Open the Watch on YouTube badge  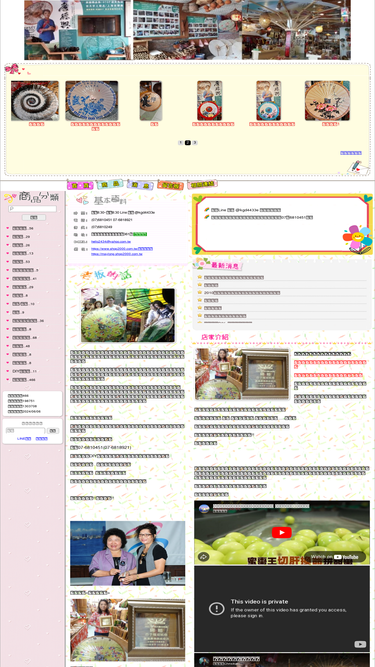click(x=335, y=556)
